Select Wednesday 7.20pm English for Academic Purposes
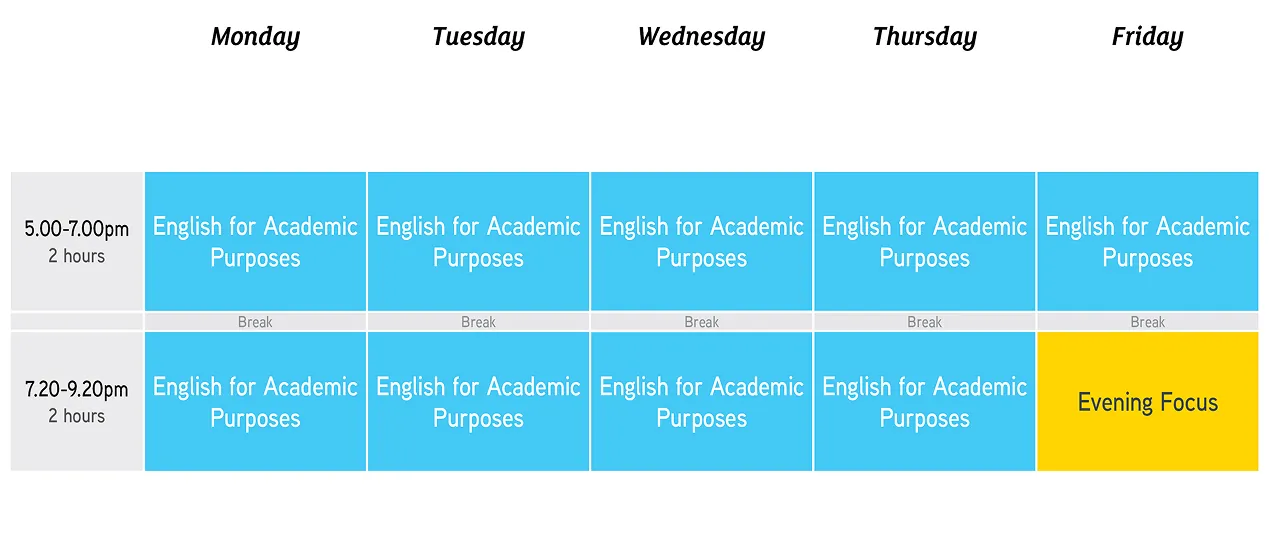Screen dimensions: 1269x550 (x=701, y=401)
